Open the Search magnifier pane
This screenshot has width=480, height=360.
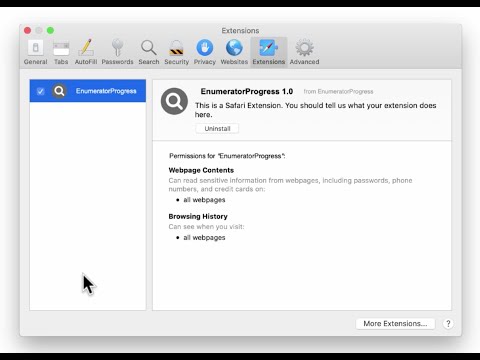(x=149, y=53)
